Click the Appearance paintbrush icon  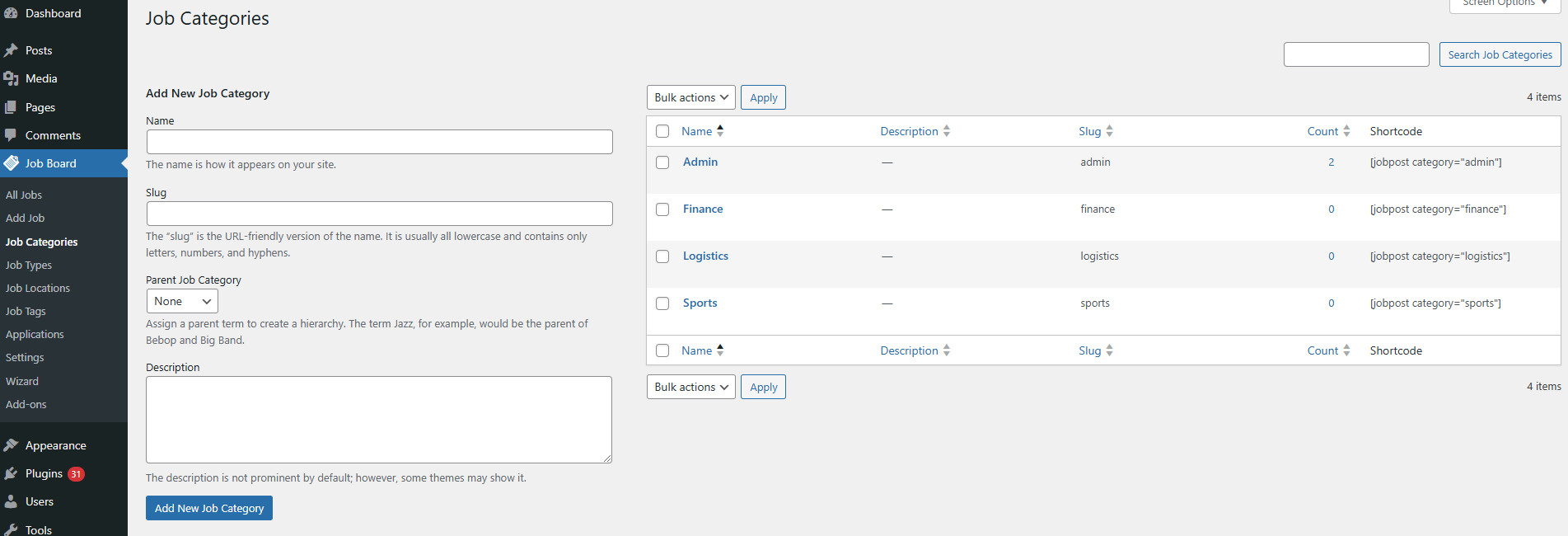[11, 445]
